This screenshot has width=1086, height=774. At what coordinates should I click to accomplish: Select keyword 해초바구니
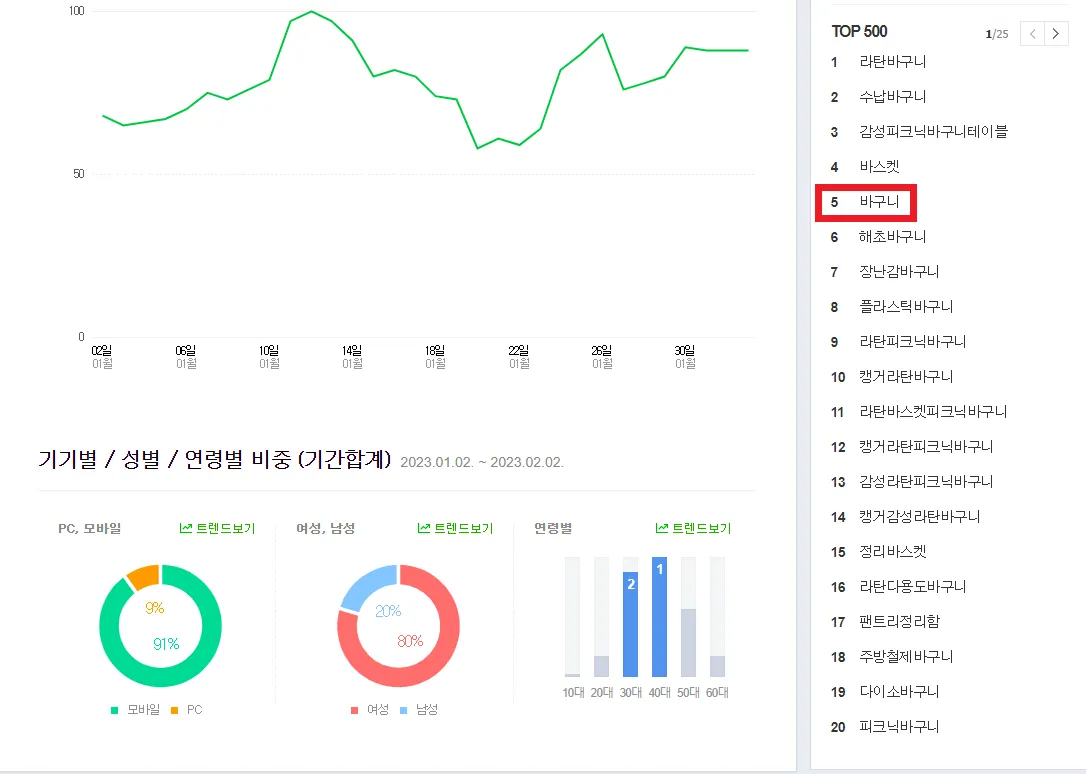click(x=893, y=237)
